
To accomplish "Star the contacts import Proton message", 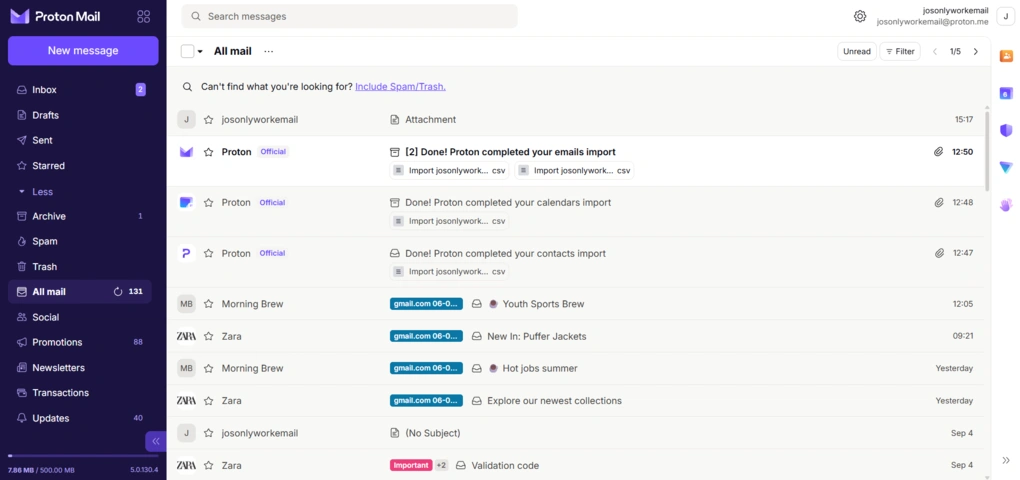I will pos(208,253).
